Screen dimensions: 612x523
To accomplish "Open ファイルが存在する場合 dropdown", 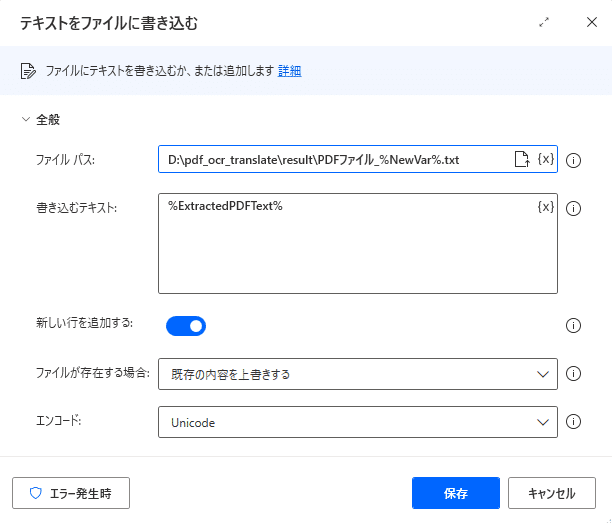I will pyautogui.click(x=358, y=374).
